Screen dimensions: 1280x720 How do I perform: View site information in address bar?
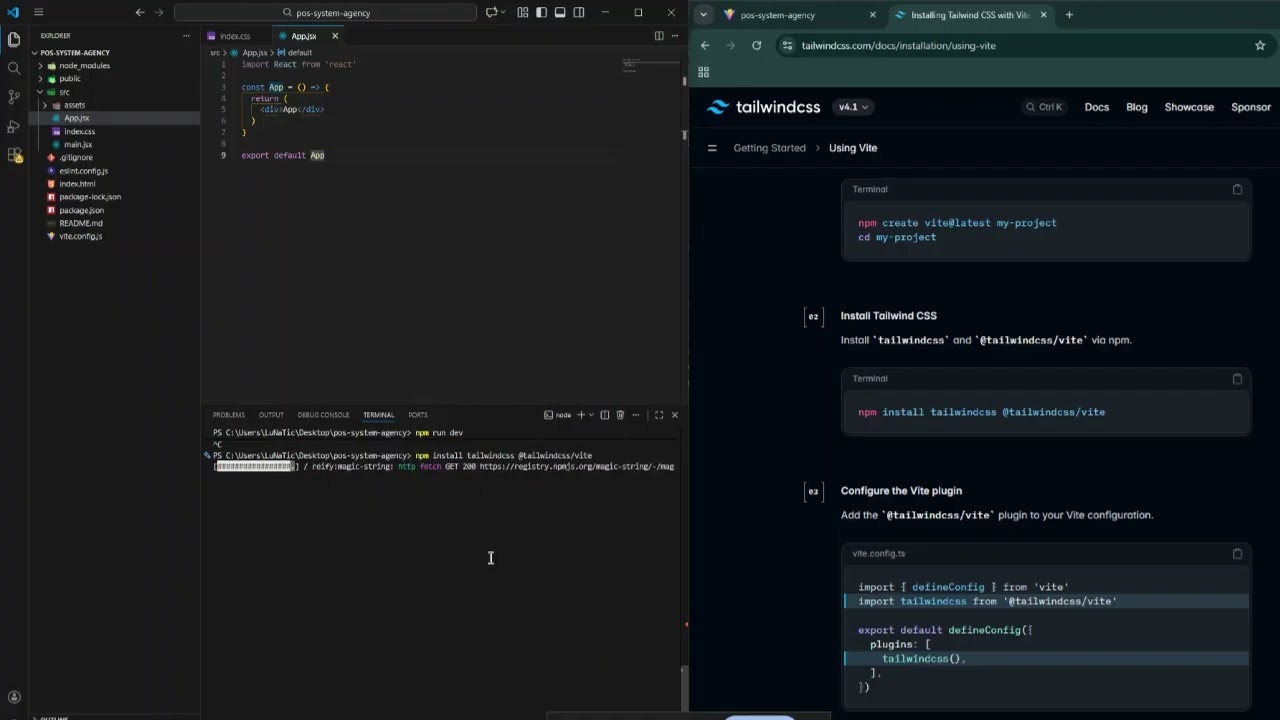click(787, 45)
